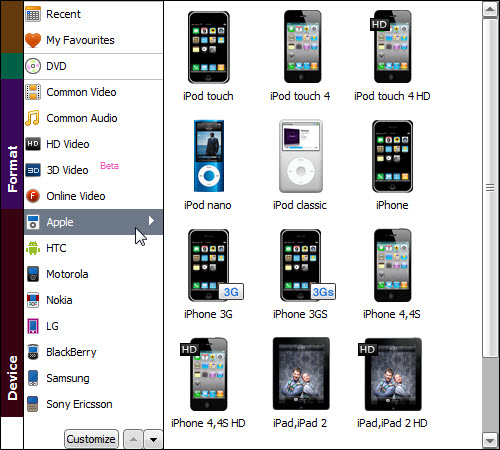500x450 pixels.
Task: Select the iPhone 4,4S profile
Action: 392,274
